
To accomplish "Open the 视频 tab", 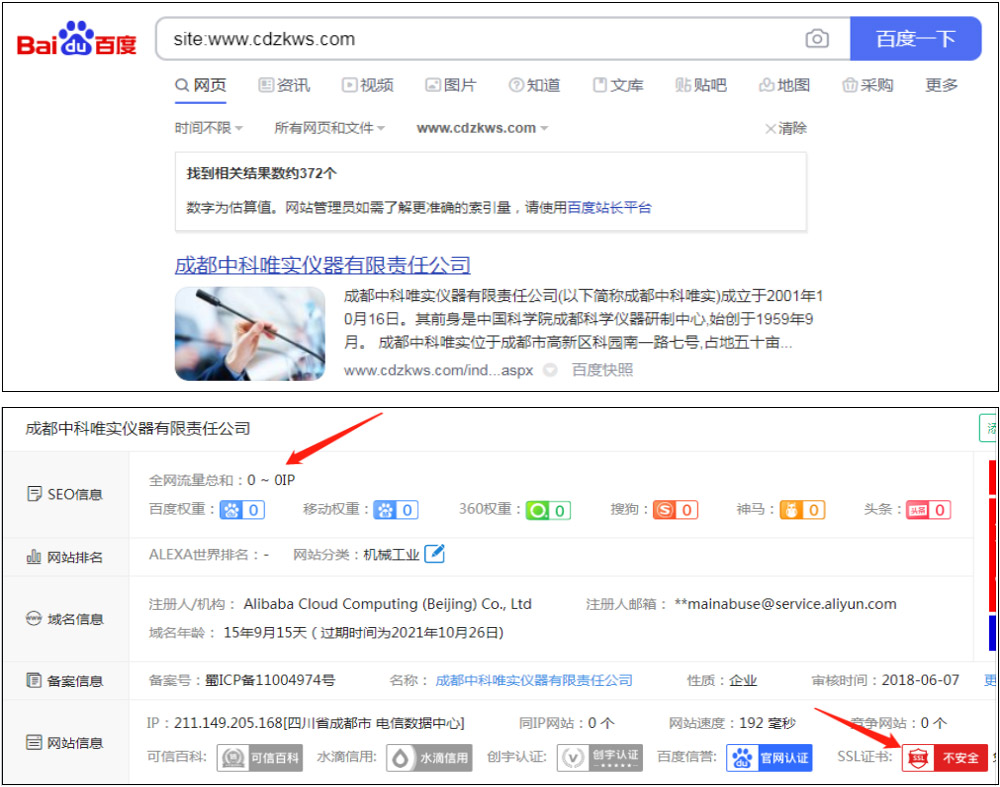I will click(368, 85).
